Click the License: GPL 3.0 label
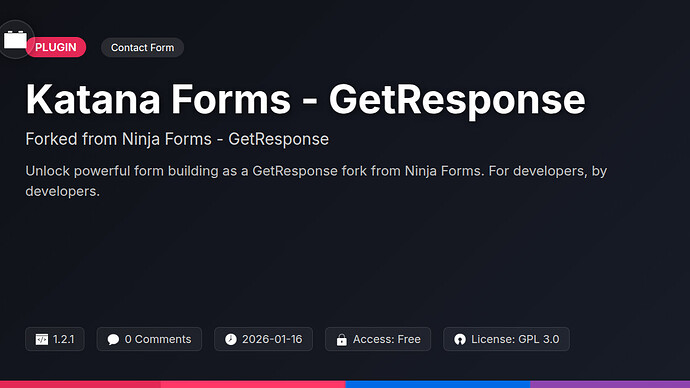Screen dimensions: 690x388 [x=515, y=339]
